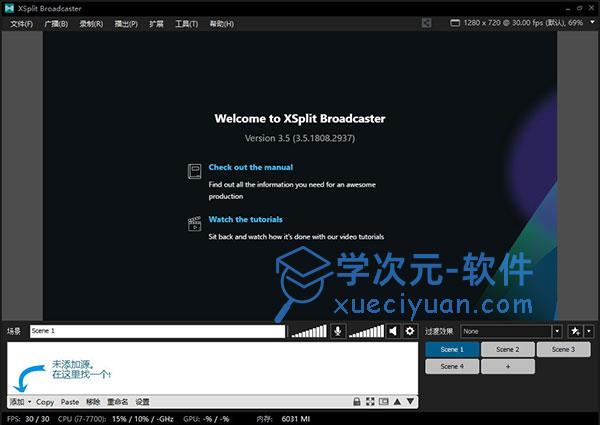Click the 重命名 (Rename) source button
Screen dimensions: 600x425
[117, 402]
